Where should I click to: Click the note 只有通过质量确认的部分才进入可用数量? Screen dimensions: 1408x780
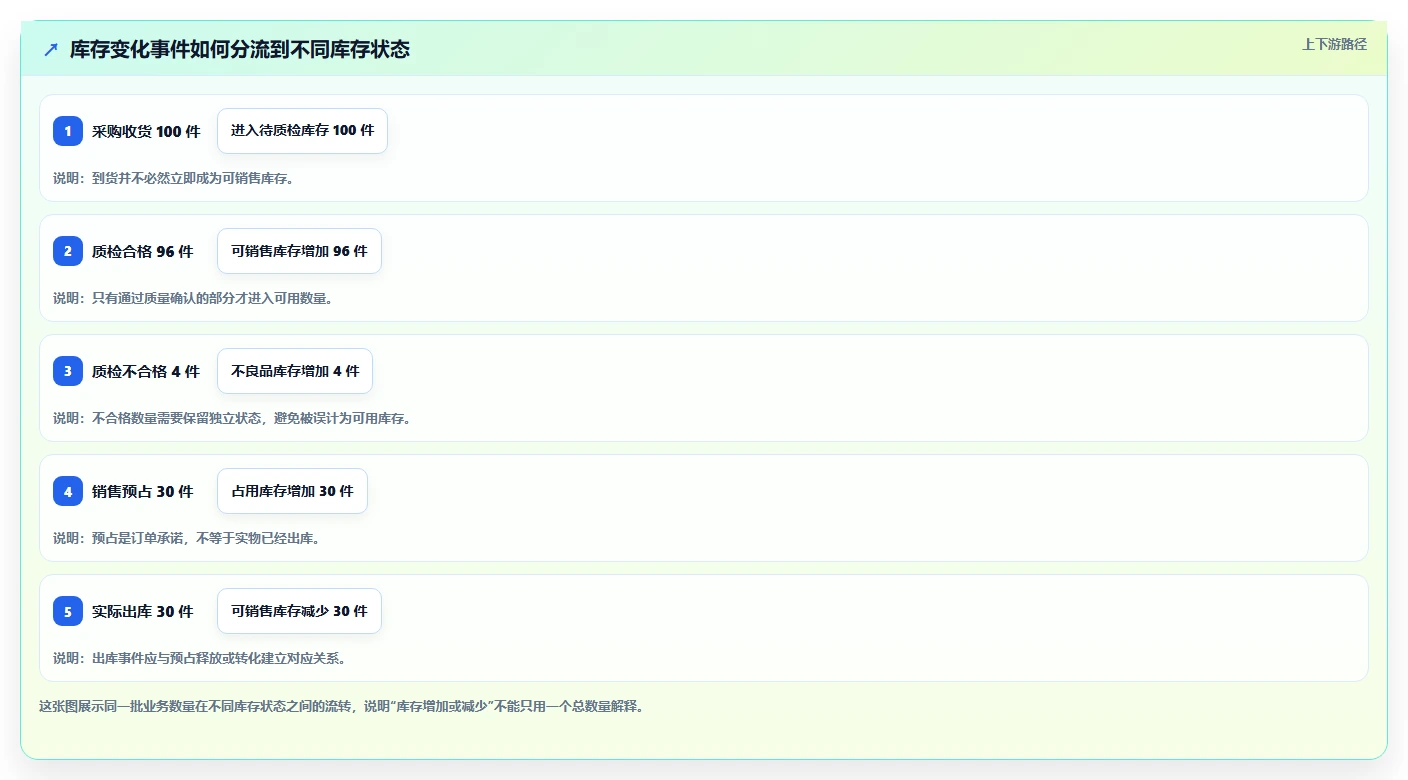(193, 298)
